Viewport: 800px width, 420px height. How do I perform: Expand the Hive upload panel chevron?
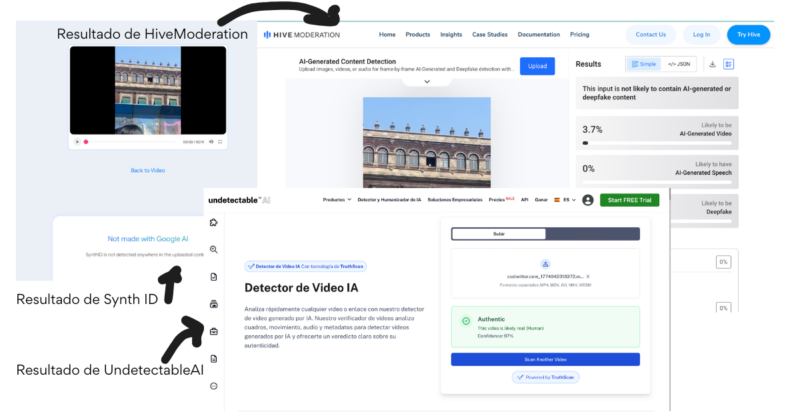coord(427,82)
